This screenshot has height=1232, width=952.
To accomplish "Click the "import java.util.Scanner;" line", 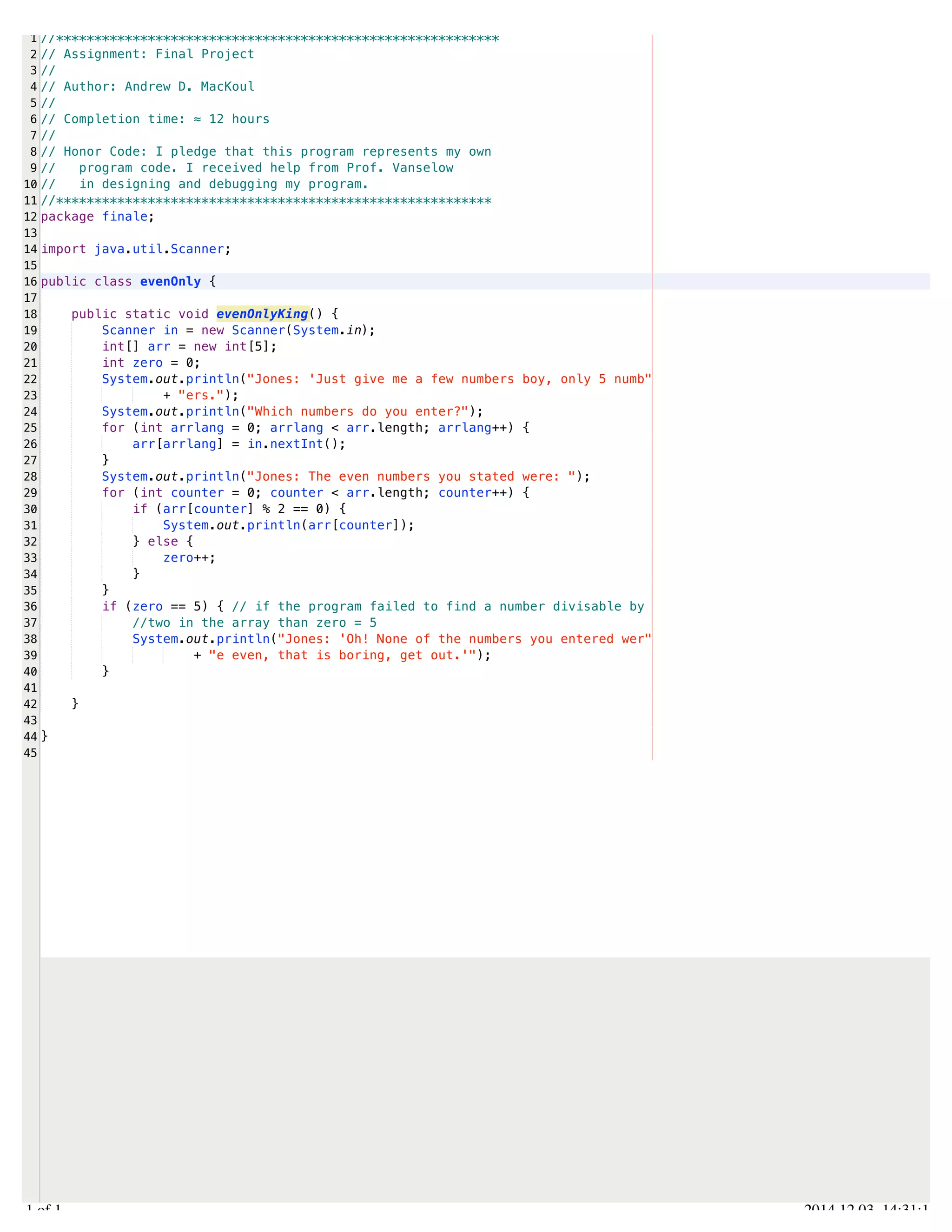I will click(136, 249).
